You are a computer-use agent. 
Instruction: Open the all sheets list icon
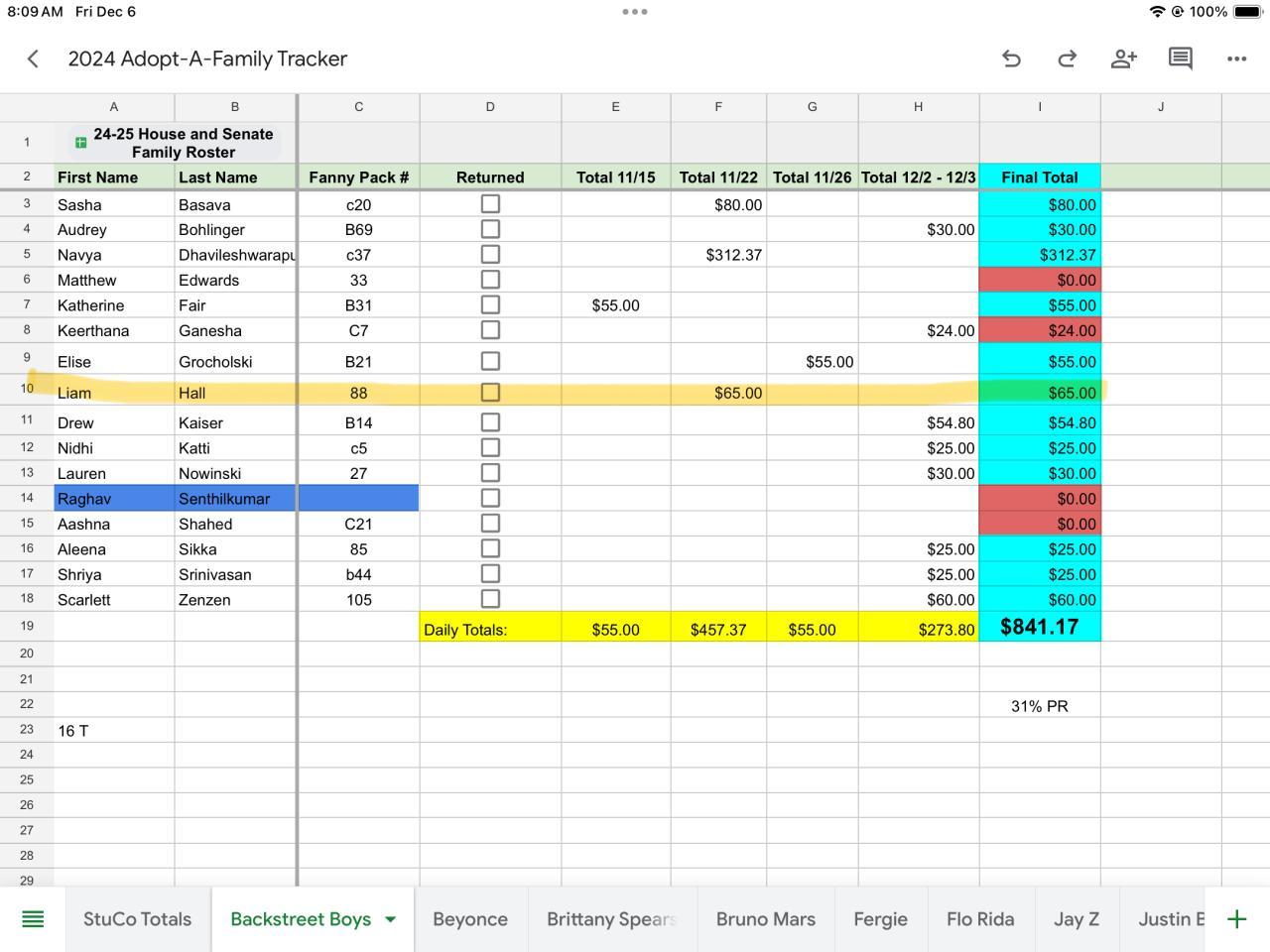tap(33, 919)
